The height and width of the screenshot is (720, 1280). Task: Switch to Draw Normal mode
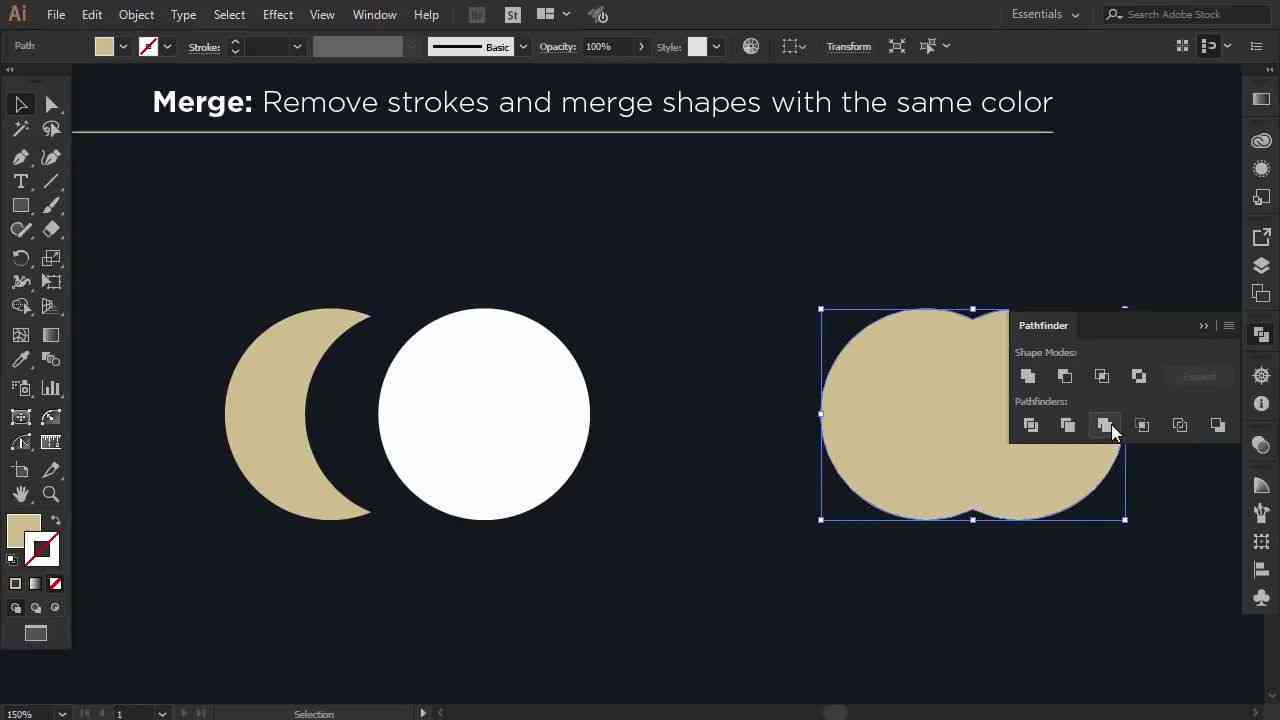pyautogui.click(x=16, y=608)
